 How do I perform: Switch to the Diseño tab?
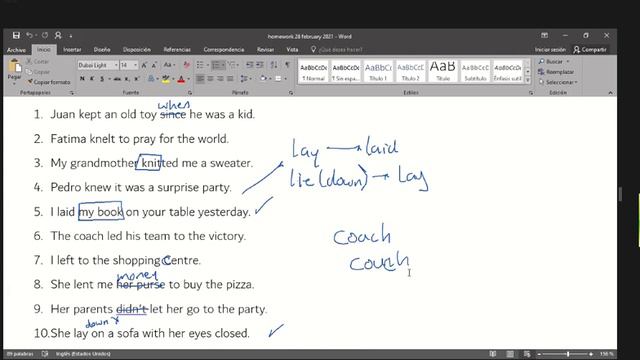[x=102, y=50]
